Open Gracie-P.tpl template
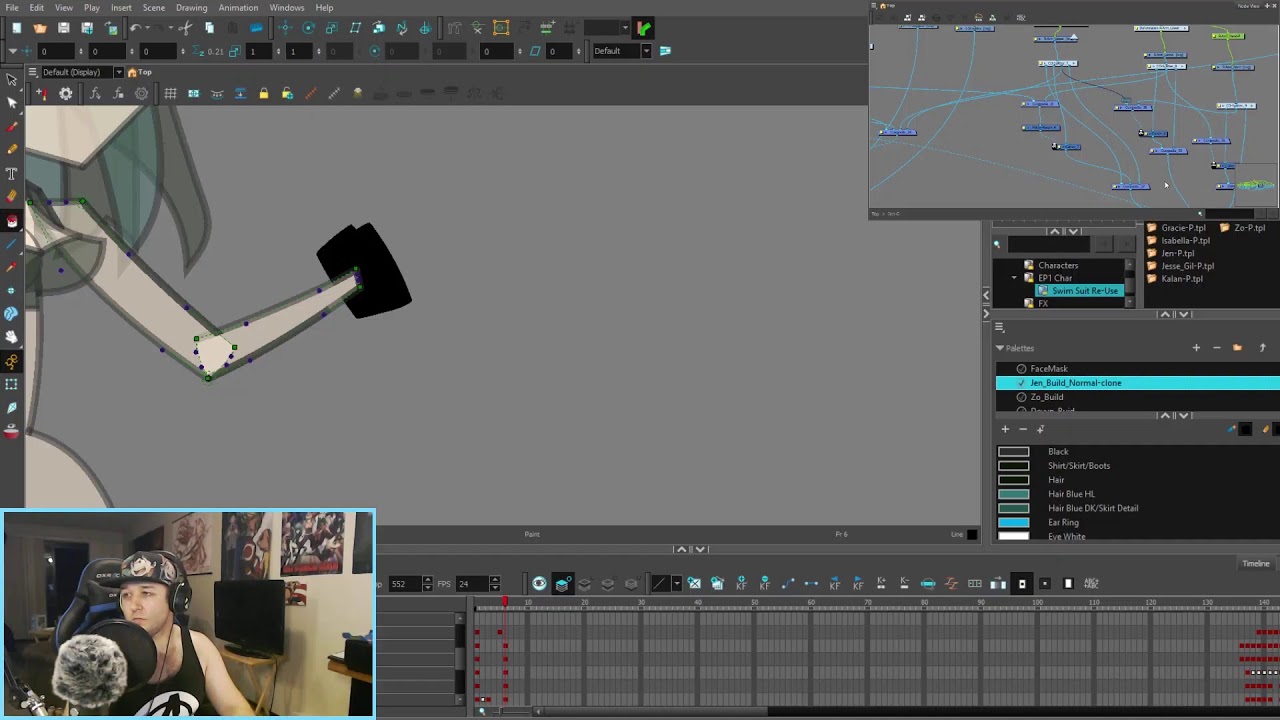1280x720 pixels. click(x=1183, y=228)
